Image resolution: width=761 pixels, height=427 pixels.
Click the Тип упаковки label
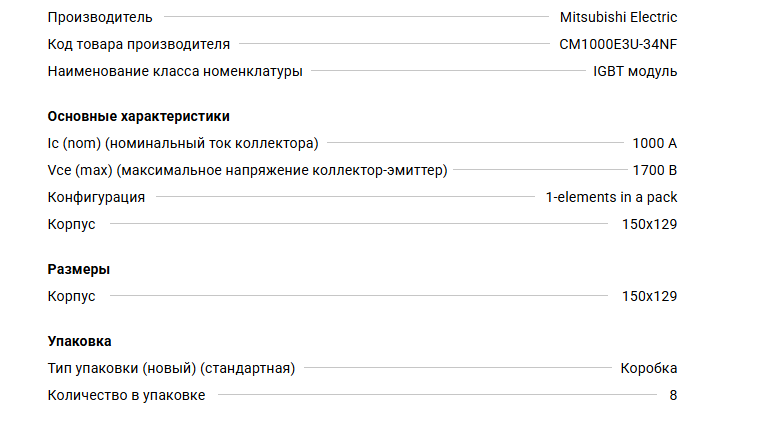(171, 368)
